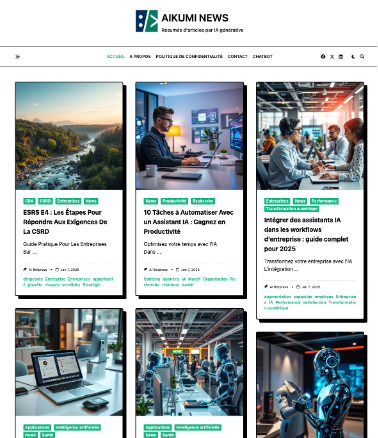The image size is (378, 438).
Task: Click the date on ESRS E4 card
Action: 69,270
